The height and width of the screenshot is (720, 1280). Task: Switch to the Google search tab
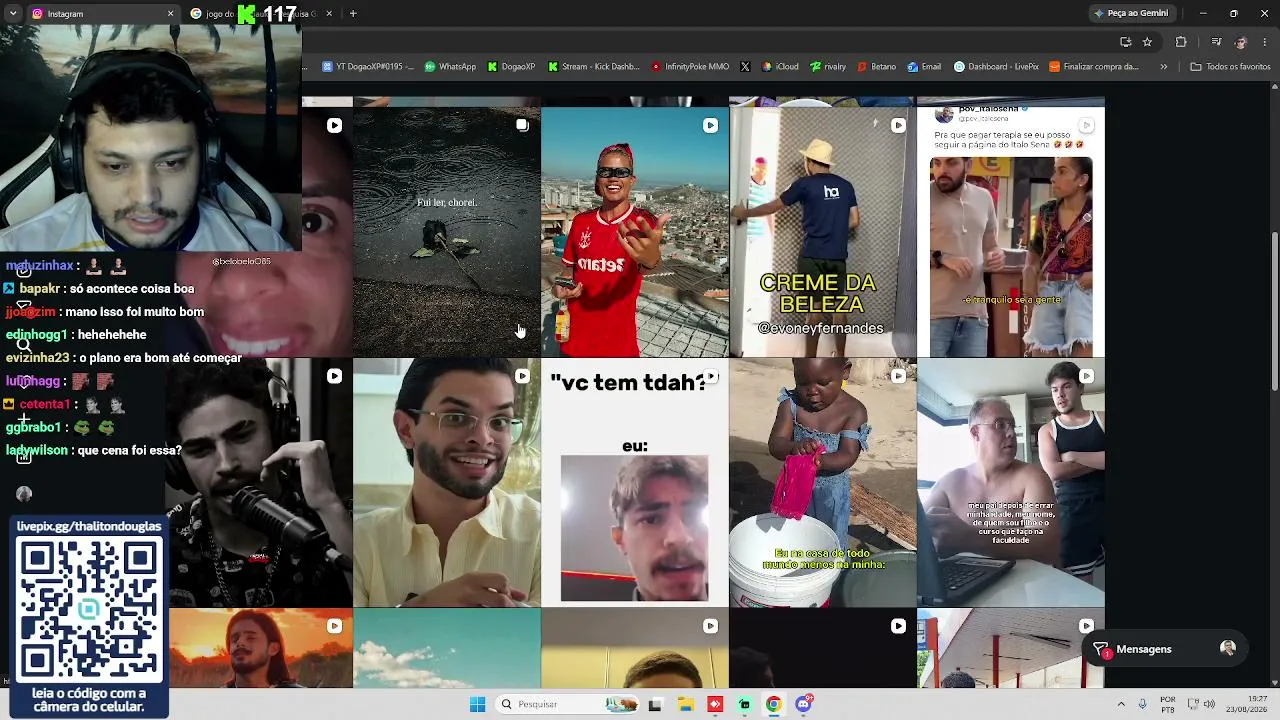260,14
